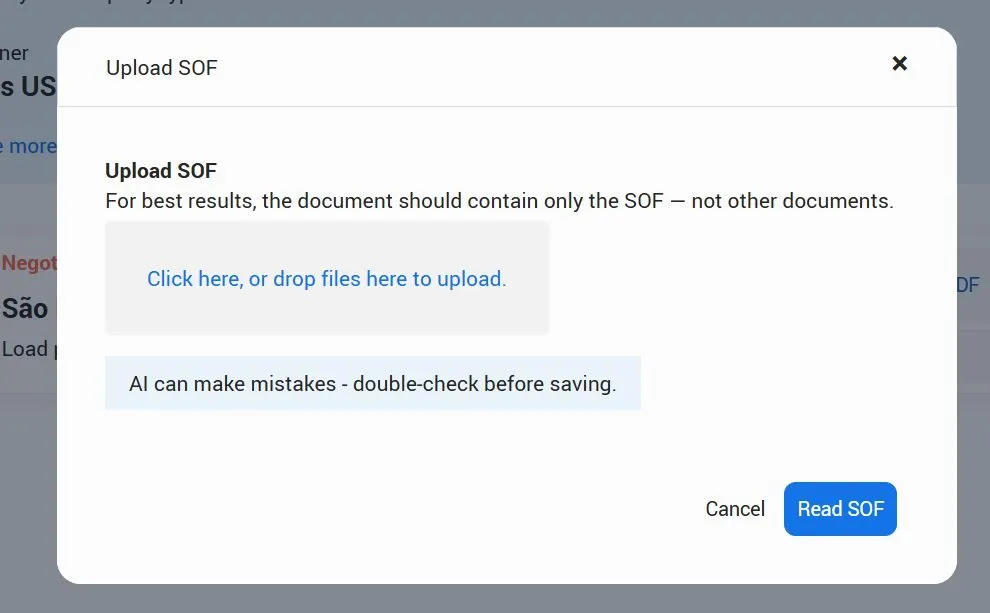
Task: Click the 'Upload SOF' dialog title
Action: pyautogui.click(x=162, y=68)
